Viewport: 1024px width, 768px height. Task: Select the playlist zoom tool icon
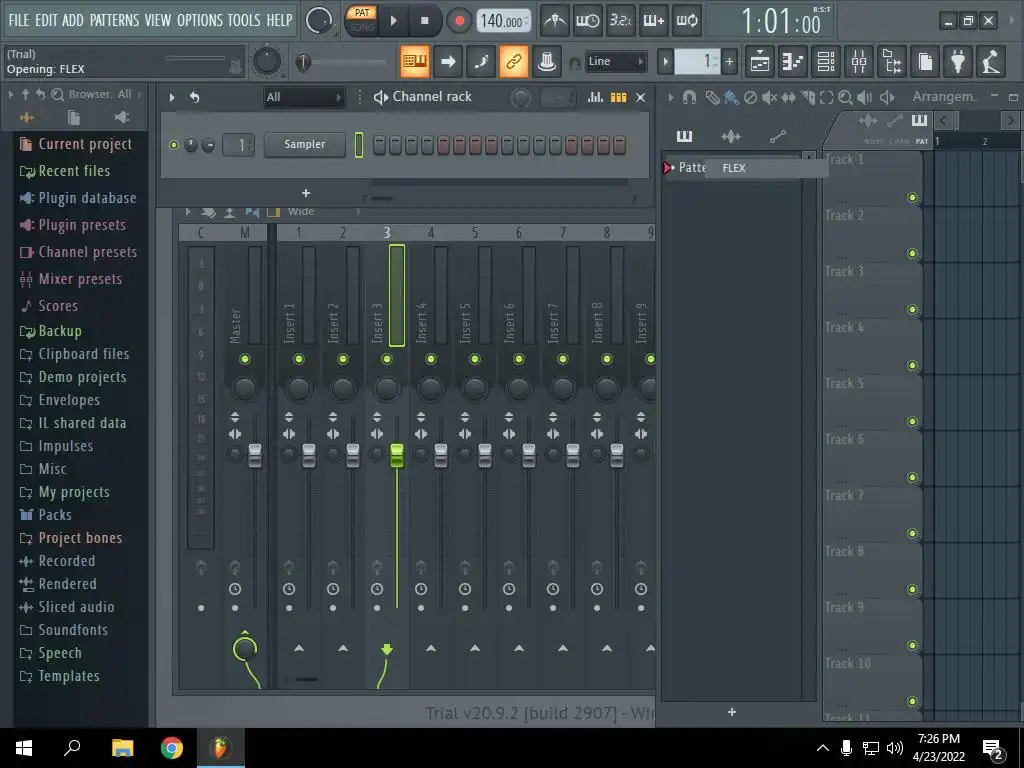(x=845, y=98)
